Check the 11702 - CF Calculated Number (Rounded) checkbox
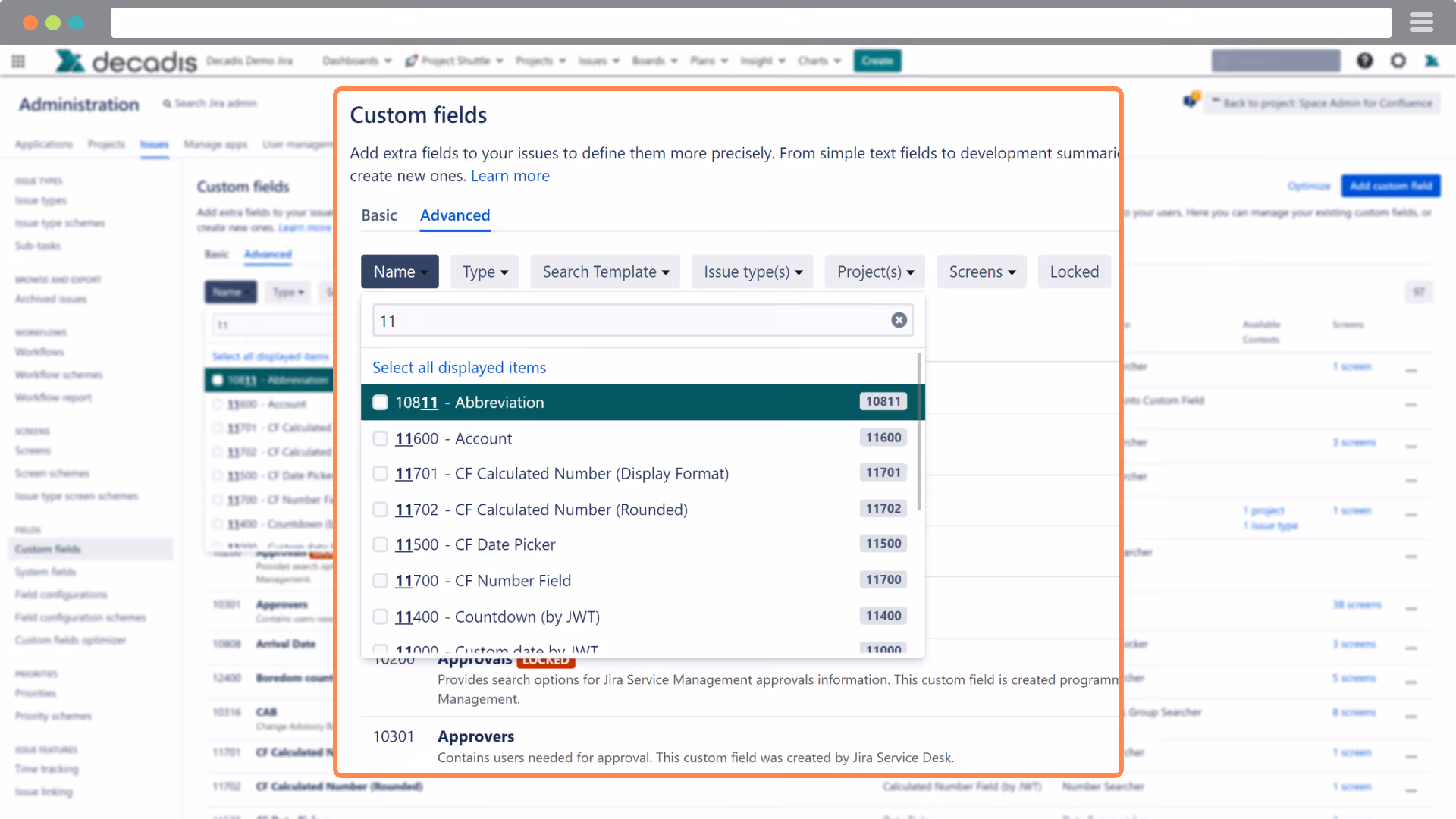 click(x=380, y=510)
